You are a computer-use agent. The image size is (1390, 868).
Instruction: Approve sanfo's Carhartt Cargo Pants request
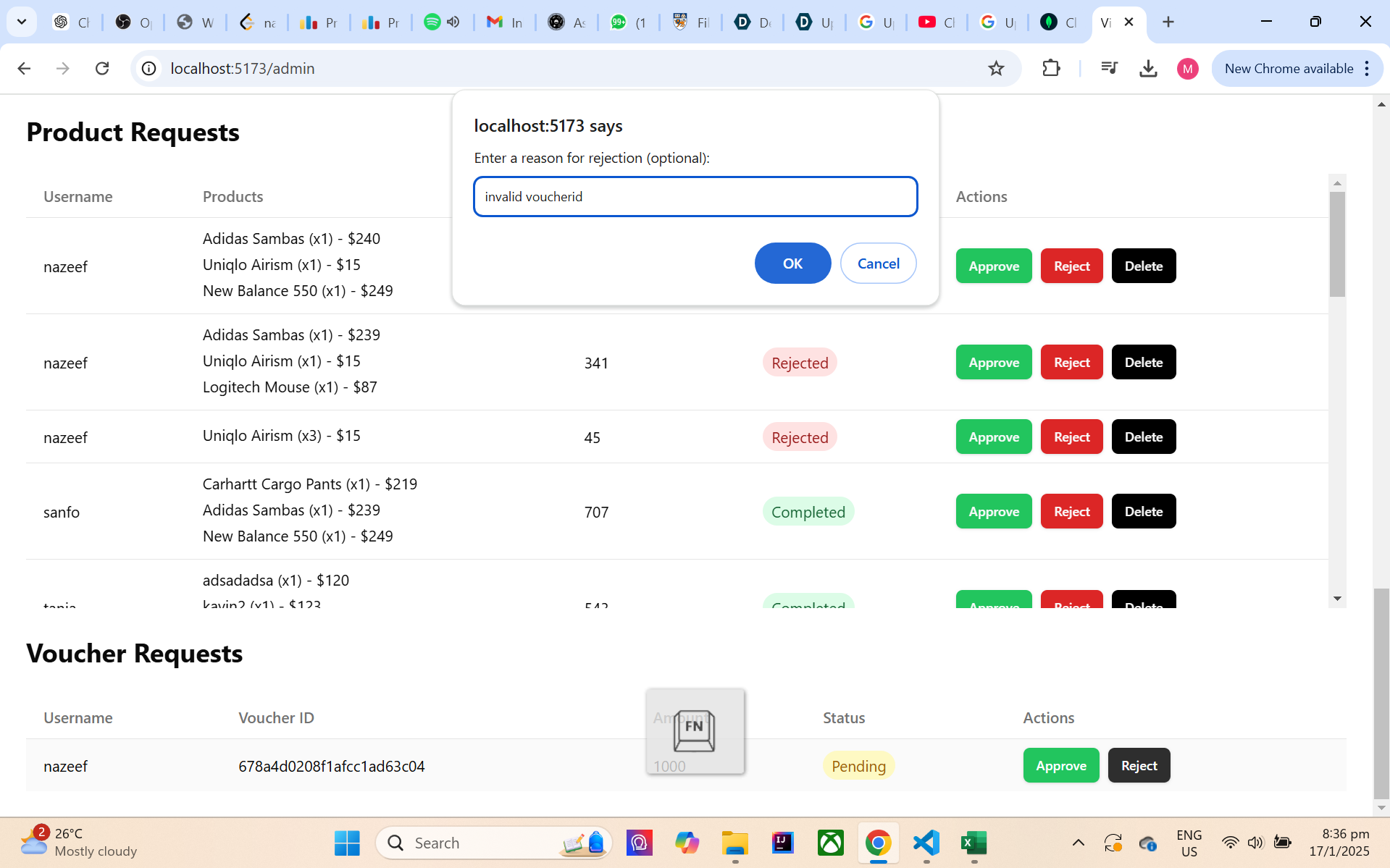994,511
